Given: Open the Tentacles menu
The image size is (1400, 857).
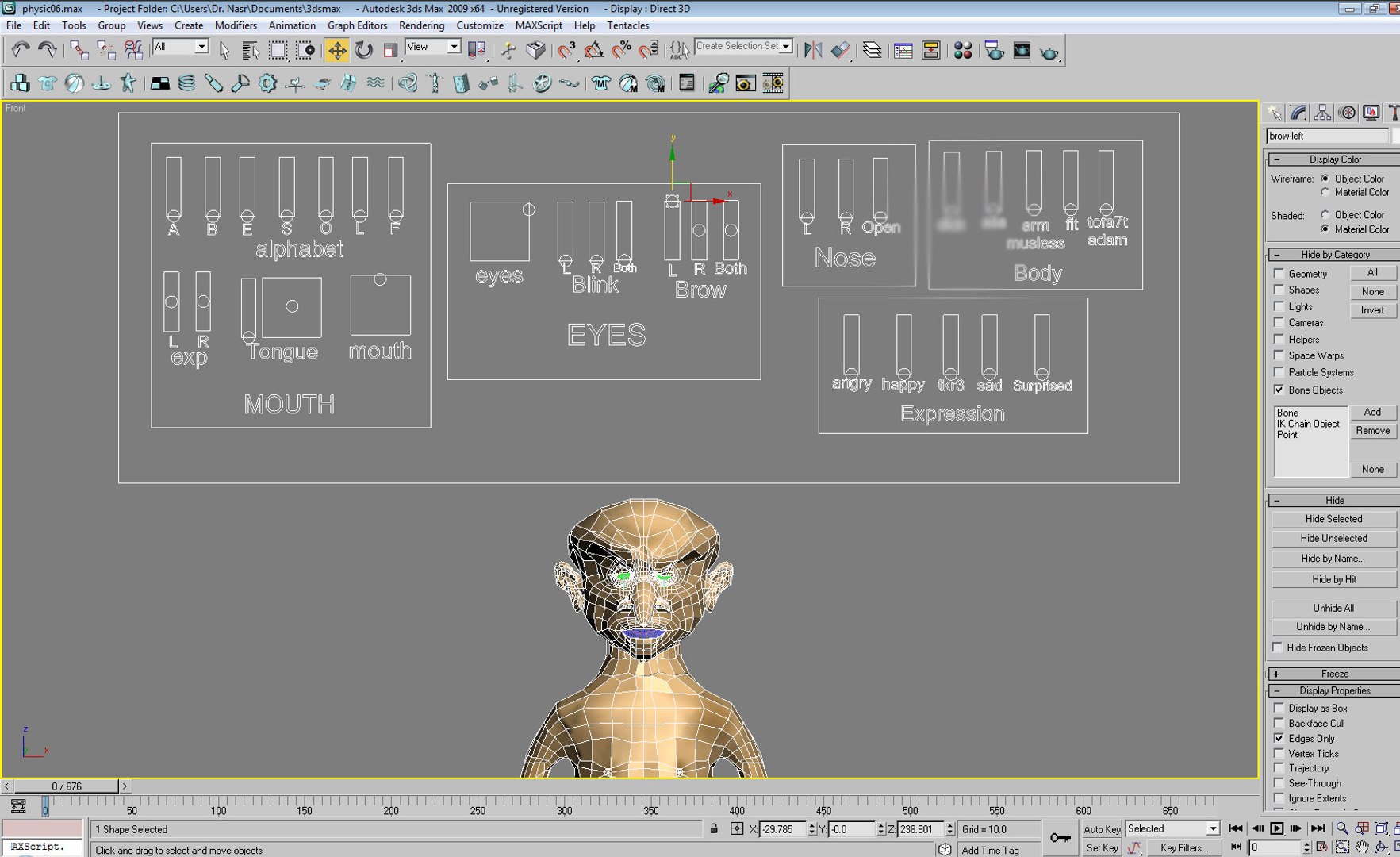Looking at the screenshot, I should 627,25.
